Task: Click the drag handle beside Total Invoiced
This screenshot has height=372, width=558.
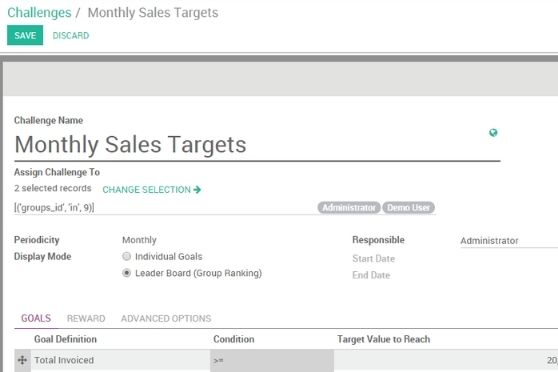Action: (22, 360)
